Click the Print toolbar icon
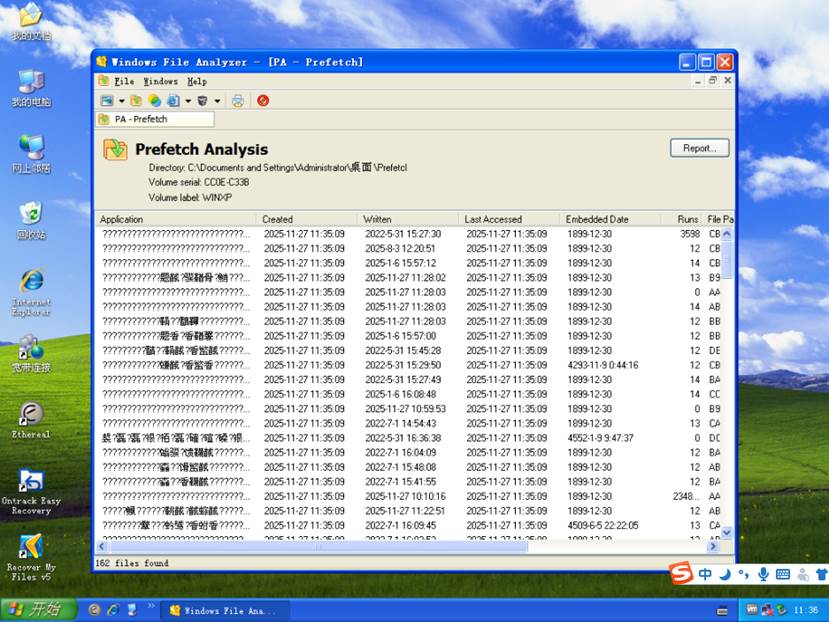This screenshot has height=622, width=829. 238,100
